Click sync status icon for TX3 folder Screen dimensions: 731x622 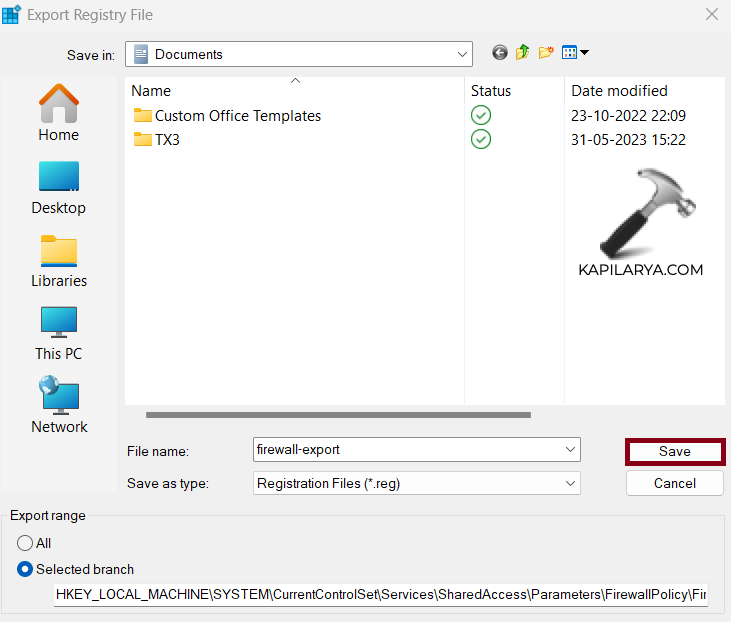481,139
